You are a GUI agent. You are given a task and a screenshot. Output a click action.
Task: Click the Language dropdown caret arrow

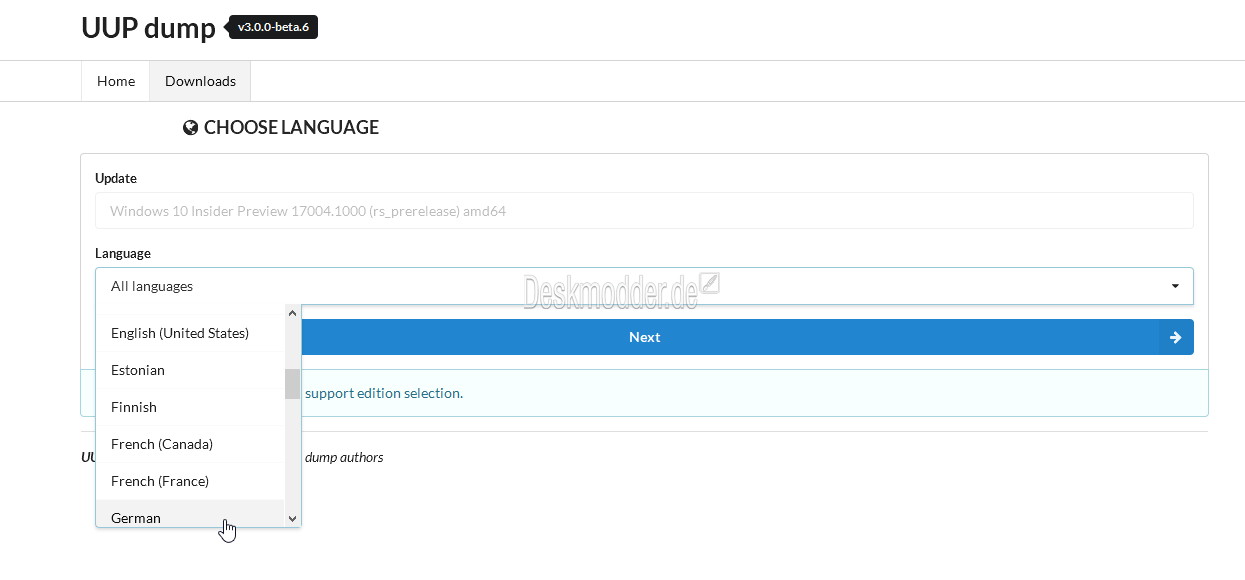click(x=1175, y=286)
